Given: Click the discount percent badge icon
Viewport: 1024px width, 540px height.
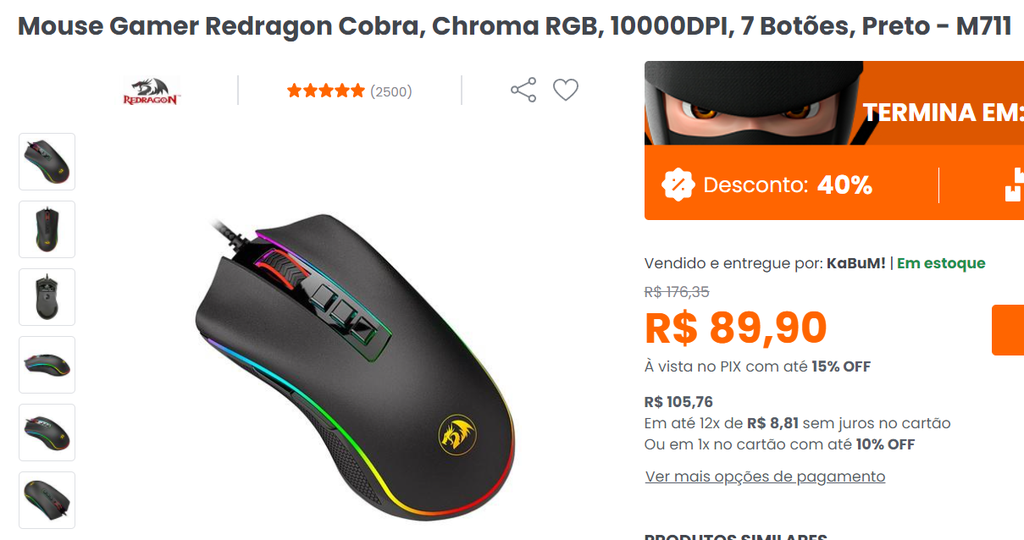Looking at the screenshot, I should pos(678,185).
